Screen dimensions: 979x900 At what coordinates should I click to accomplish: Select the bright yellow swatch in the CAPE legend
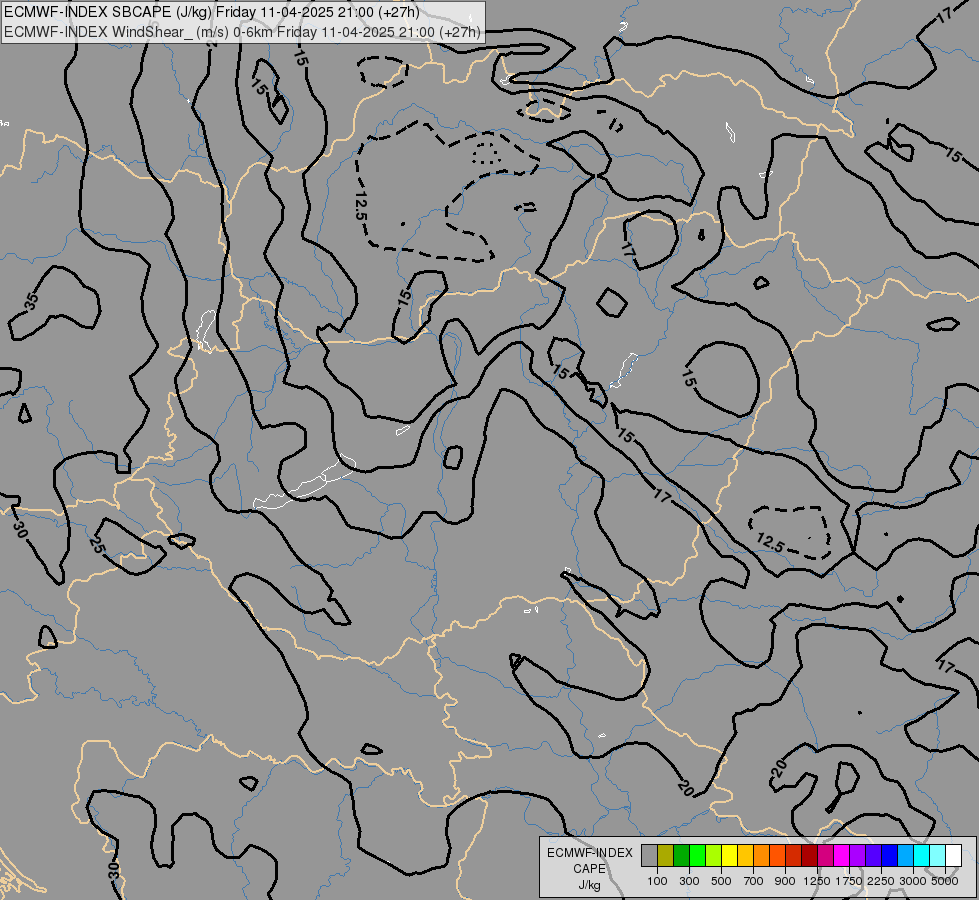(x=729, y=856)
